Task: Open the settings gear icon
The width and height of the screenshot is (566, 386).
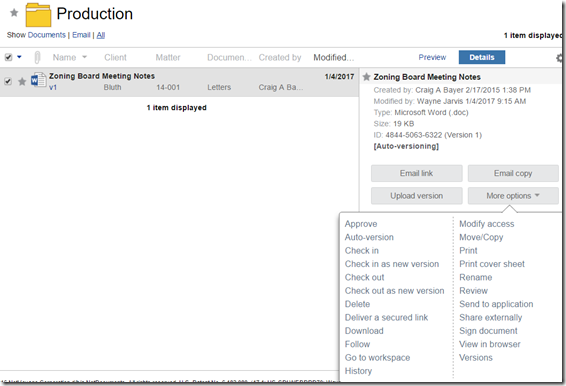Action: [x=560, y=58]
